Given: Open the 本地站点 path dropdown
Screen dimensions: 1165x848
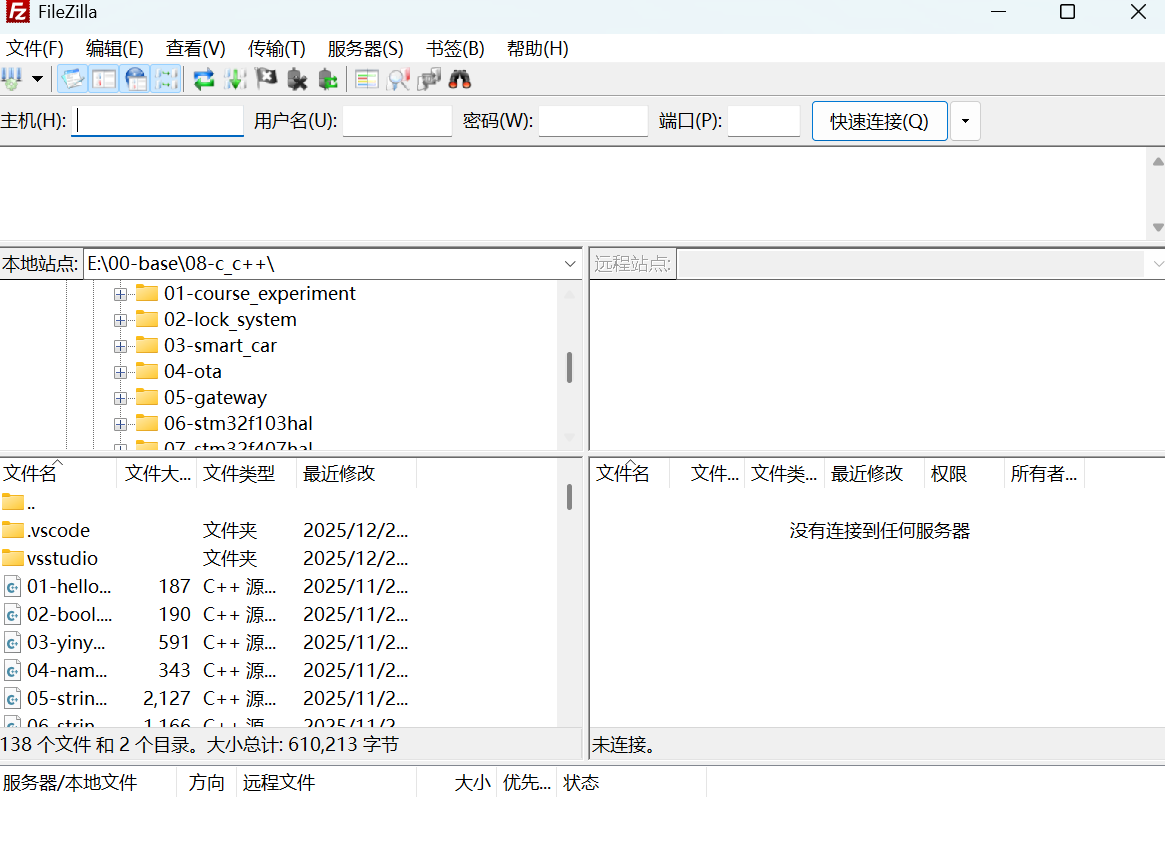Looking at the screenshot, I should click(570, 264).
